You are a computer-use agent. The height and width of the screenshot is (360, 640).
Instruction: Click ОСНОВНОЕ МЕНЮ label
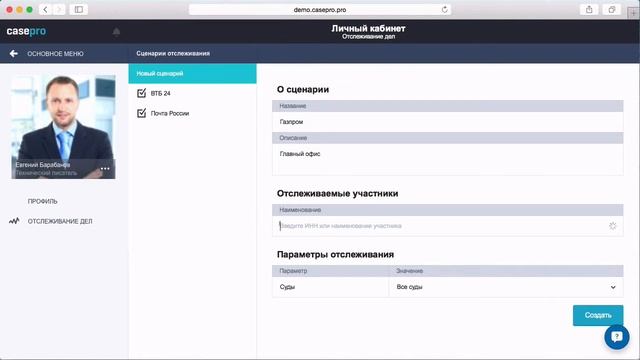pyautogui.click(x=55, y=53)
